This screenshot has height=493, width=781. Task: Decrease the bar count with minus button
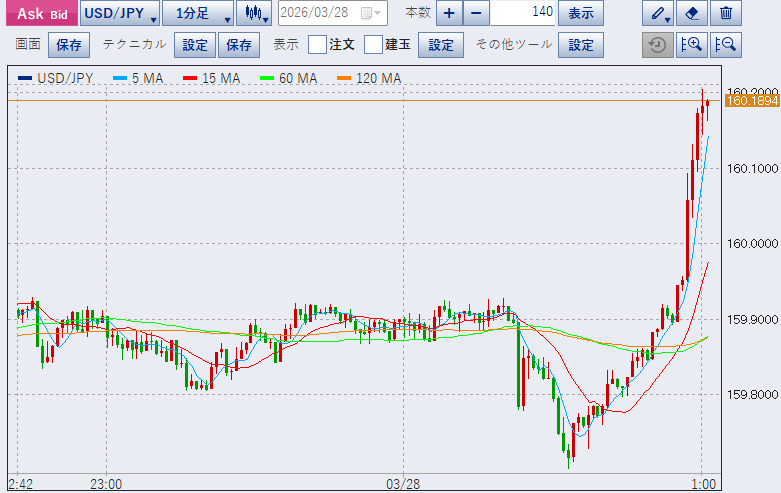(476, 13)
